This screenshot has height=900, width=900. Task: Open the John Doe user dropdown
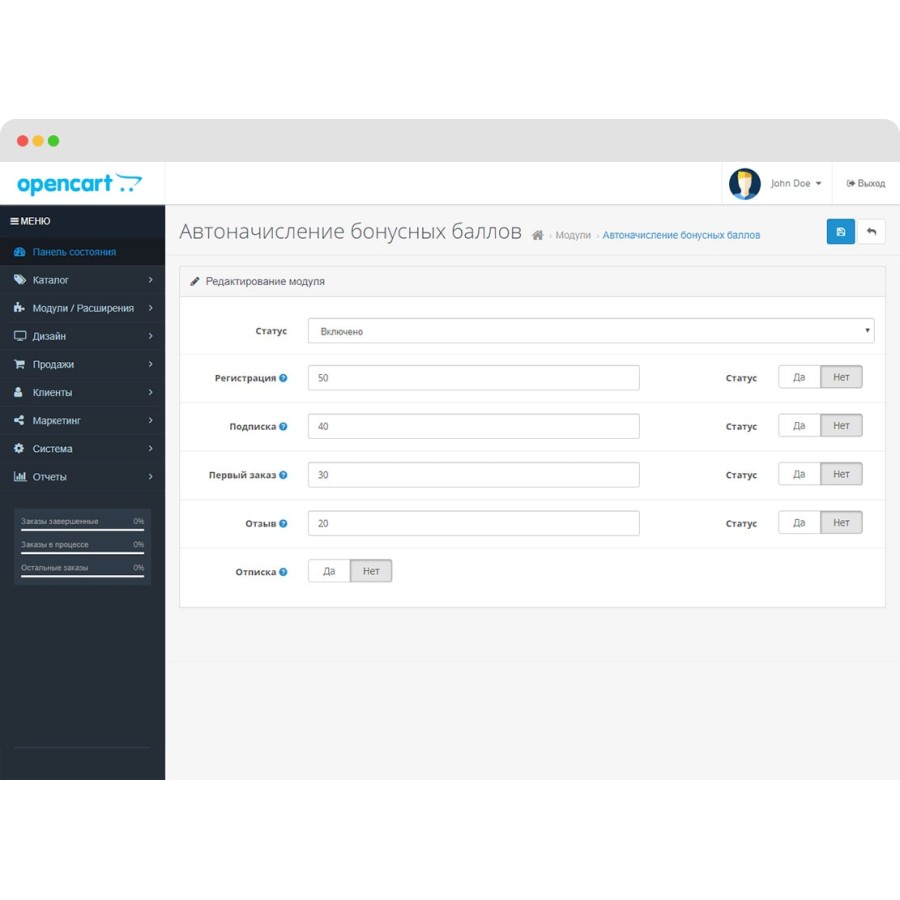point(796,184)
